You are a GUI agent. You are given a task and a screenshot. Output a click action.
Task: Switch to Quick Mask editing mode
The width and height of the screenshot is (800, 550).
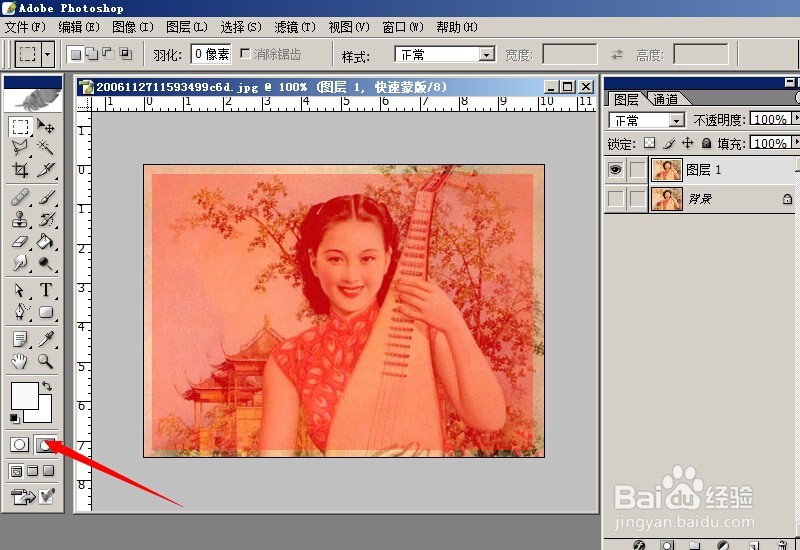(45, 445)
